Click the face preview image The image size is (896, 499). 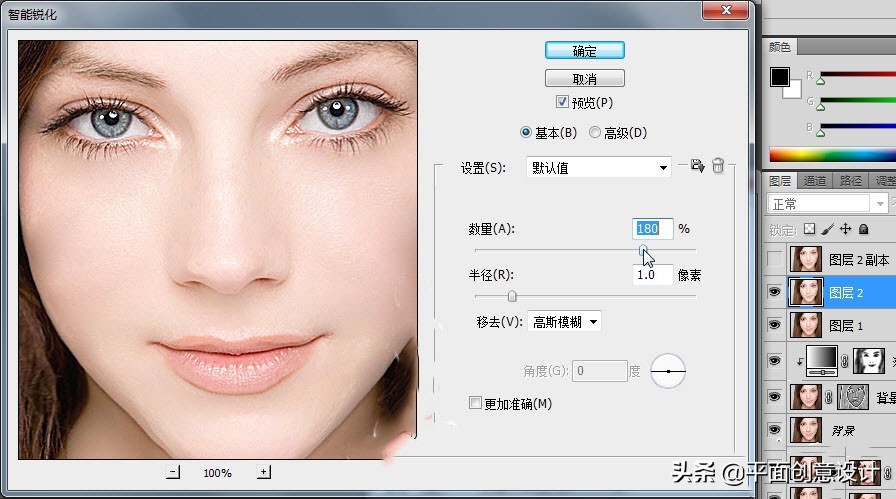click(x=218, y=250)
